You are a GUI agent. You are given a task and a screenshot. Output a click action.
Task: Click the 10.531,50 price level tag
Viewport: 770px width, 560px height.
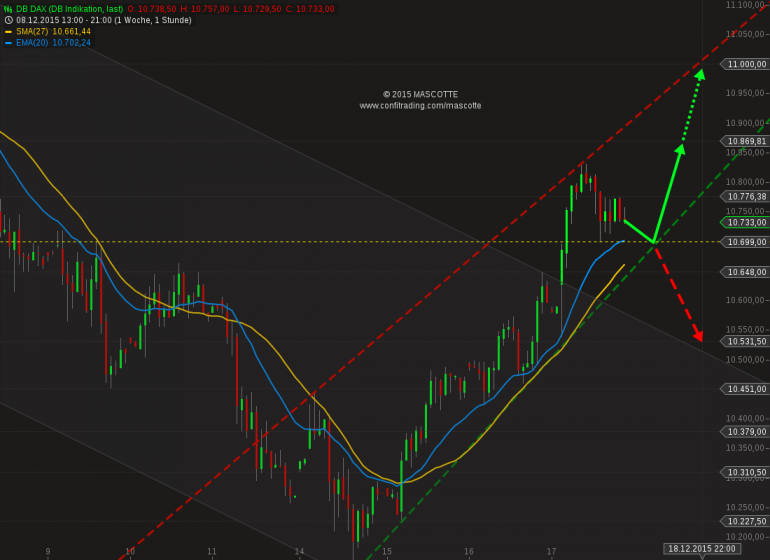(x=744, y=341)
